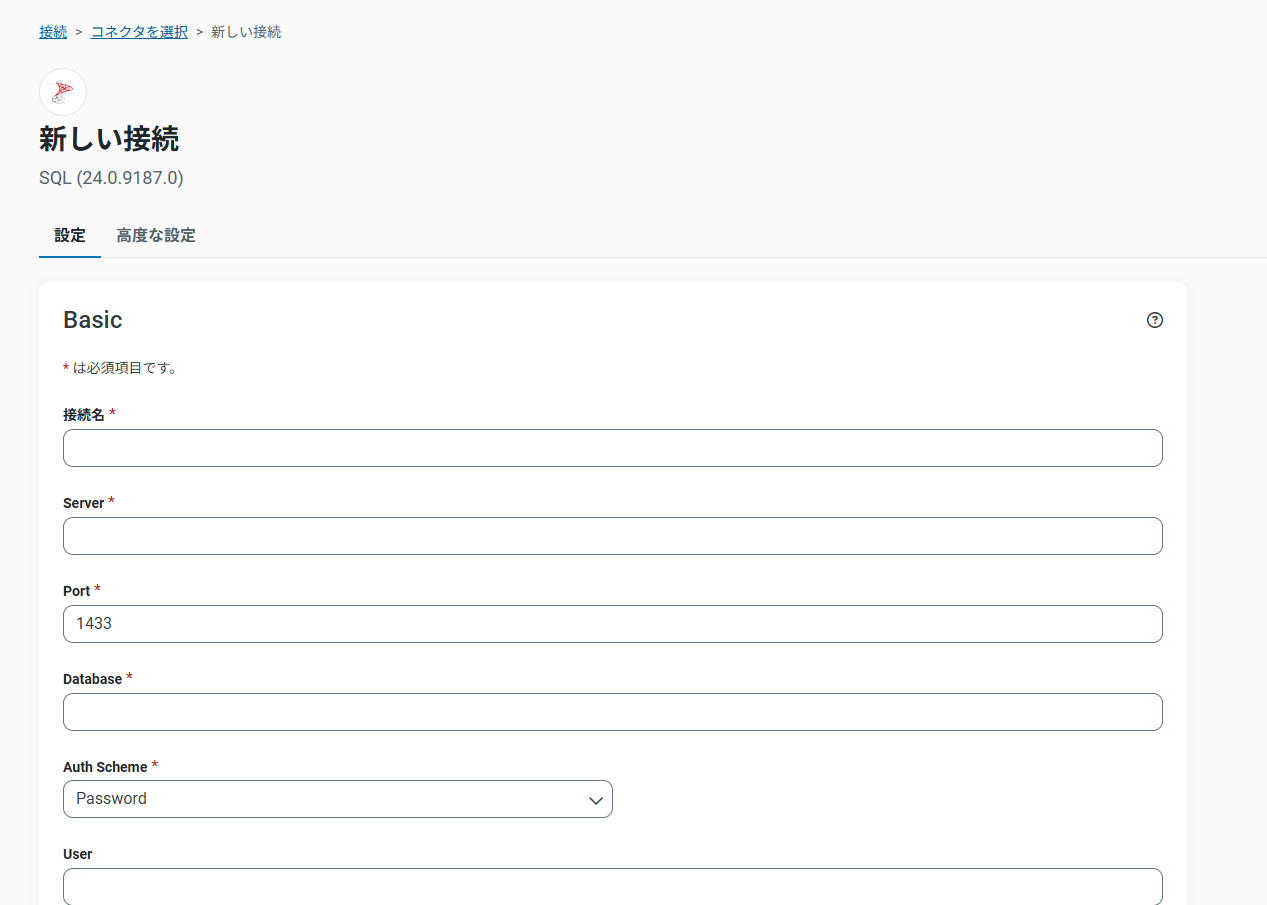This screenshot has width=1267, height=905.
Task: Click the Database field label
Action: (92, 679)
